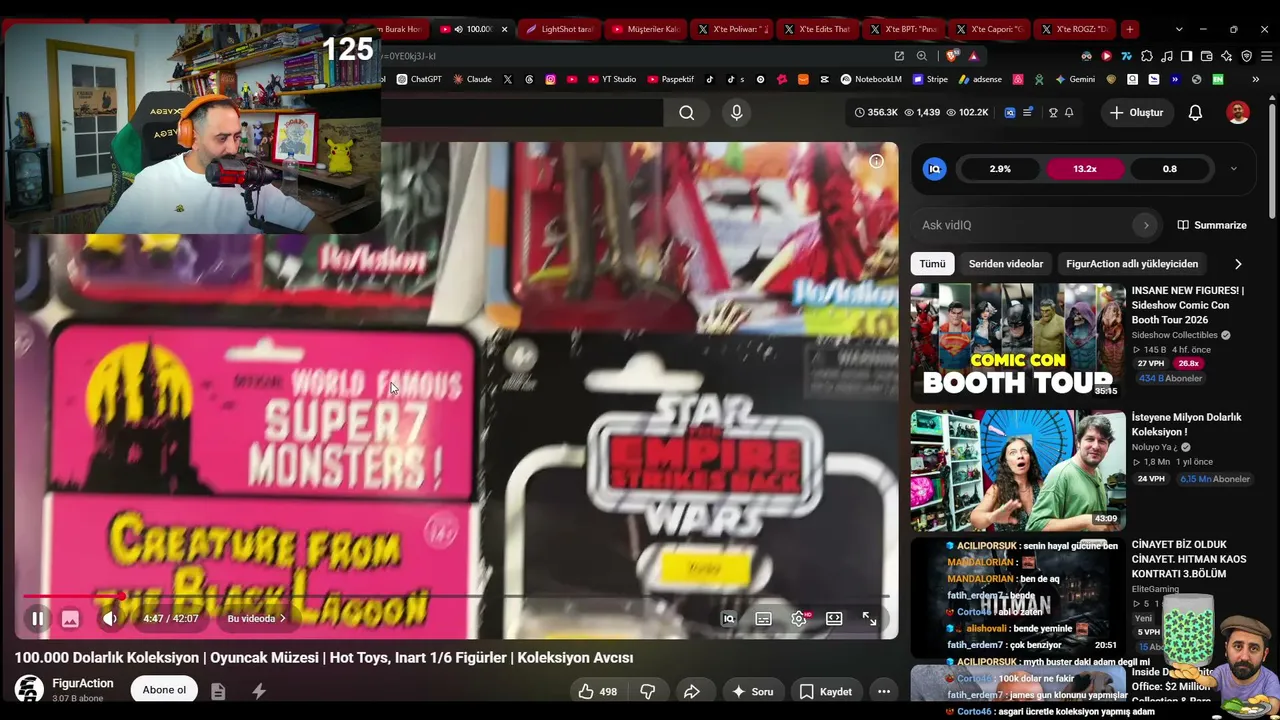Open ChatGPT bookmark
Image resolution: width=1280 pixels, height=720 pixels.
[x=419, y=79]
